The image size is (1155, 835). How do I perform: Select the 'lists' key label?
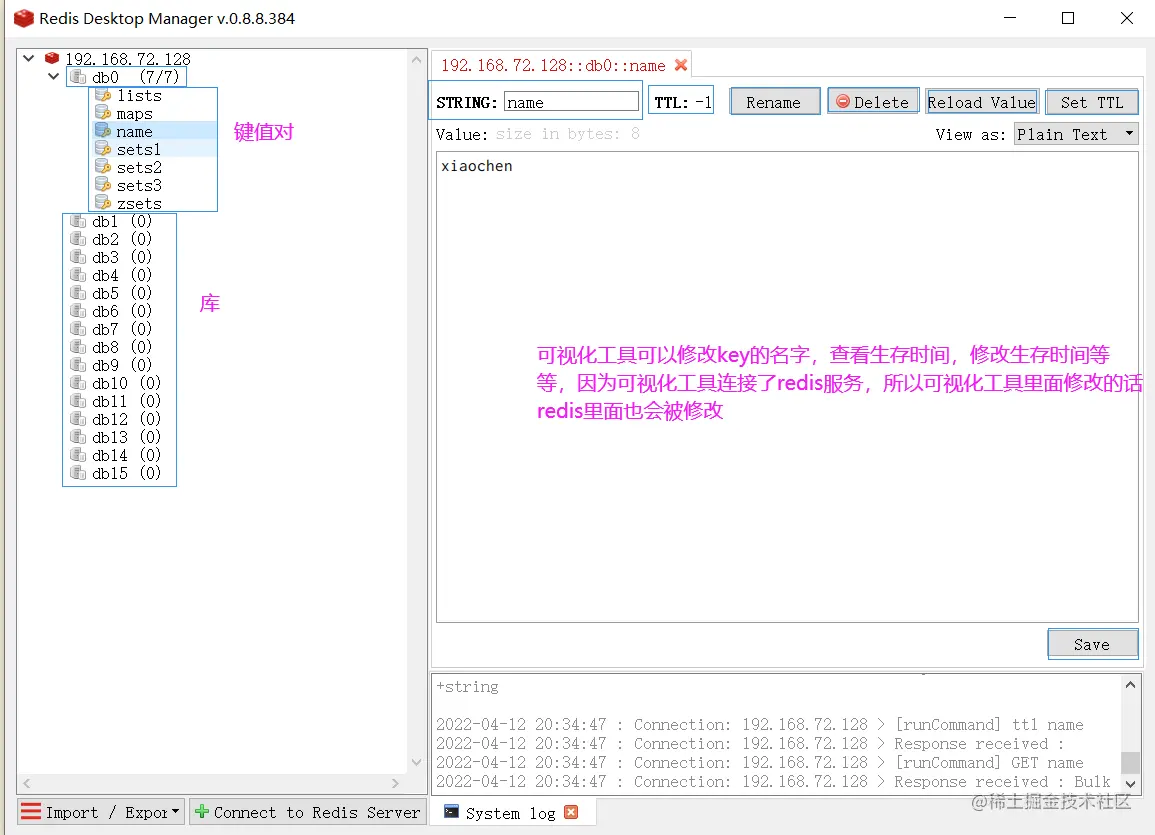click(x=139, y=96)
